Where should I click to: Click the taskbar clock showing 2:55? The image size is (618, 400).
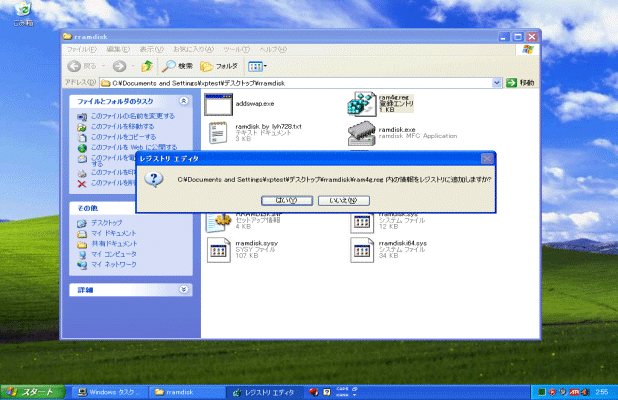point(601,392)
